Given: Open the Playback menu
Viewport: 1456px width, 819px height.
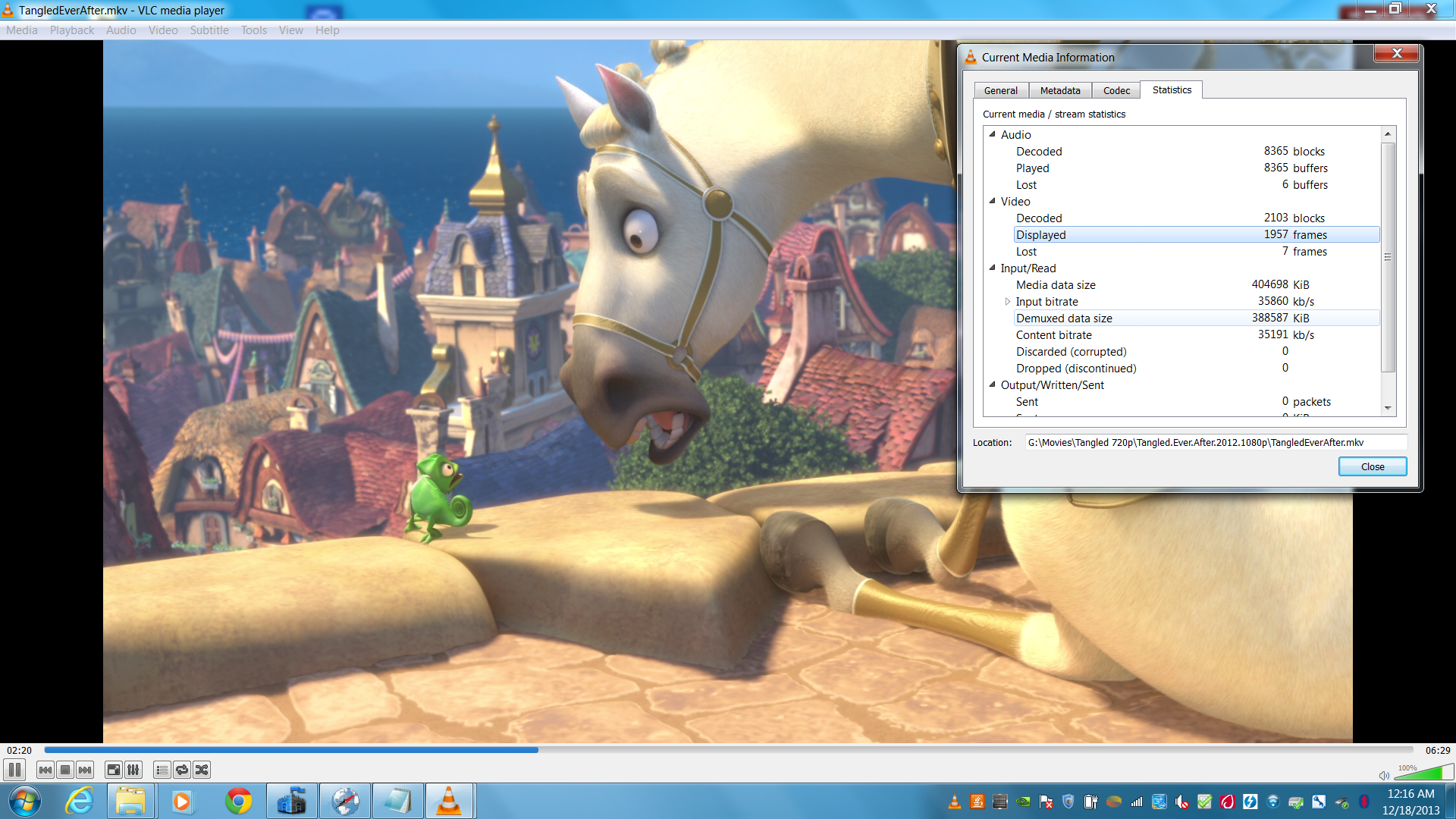Looking at the screenshot, I should [72, 30].
